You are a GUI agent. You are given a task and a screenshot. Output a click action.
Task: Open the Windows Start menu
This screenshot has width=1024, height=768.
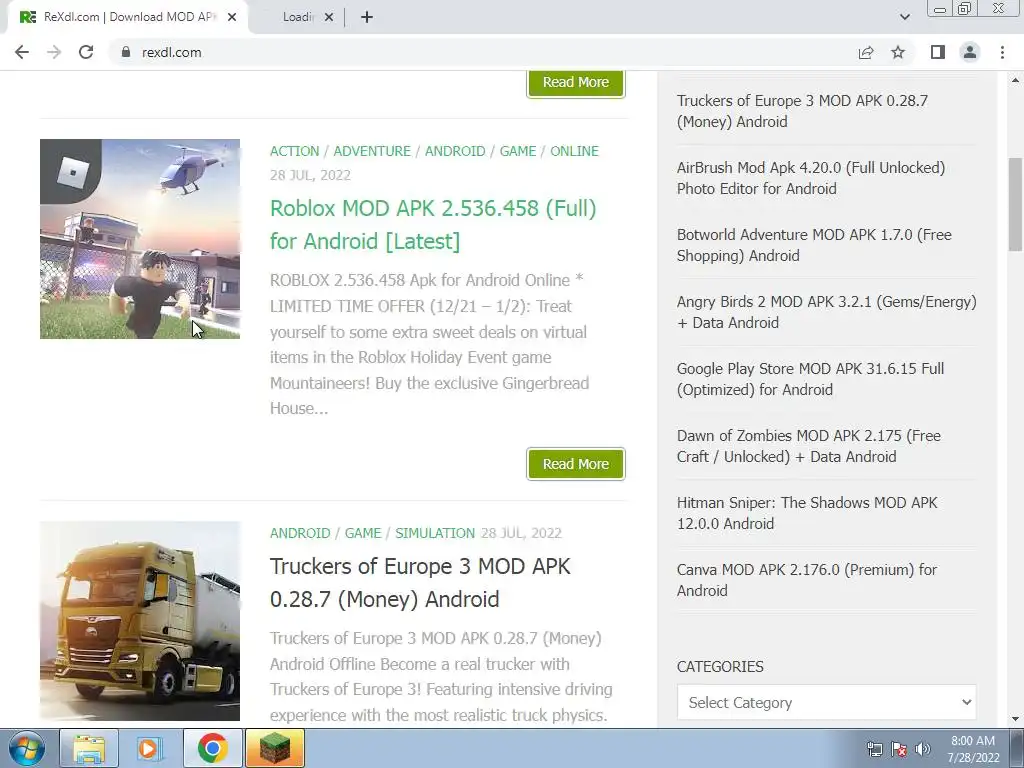[27, 748]
